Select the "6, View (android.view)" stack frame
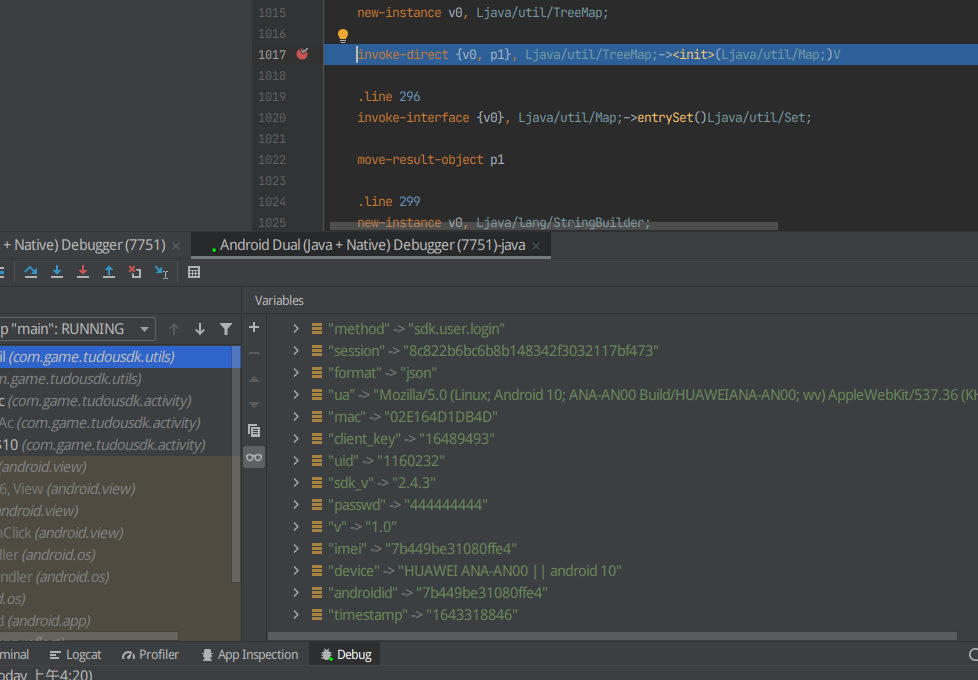This screenshot has width=978, height=680. (x=115, y=488)
